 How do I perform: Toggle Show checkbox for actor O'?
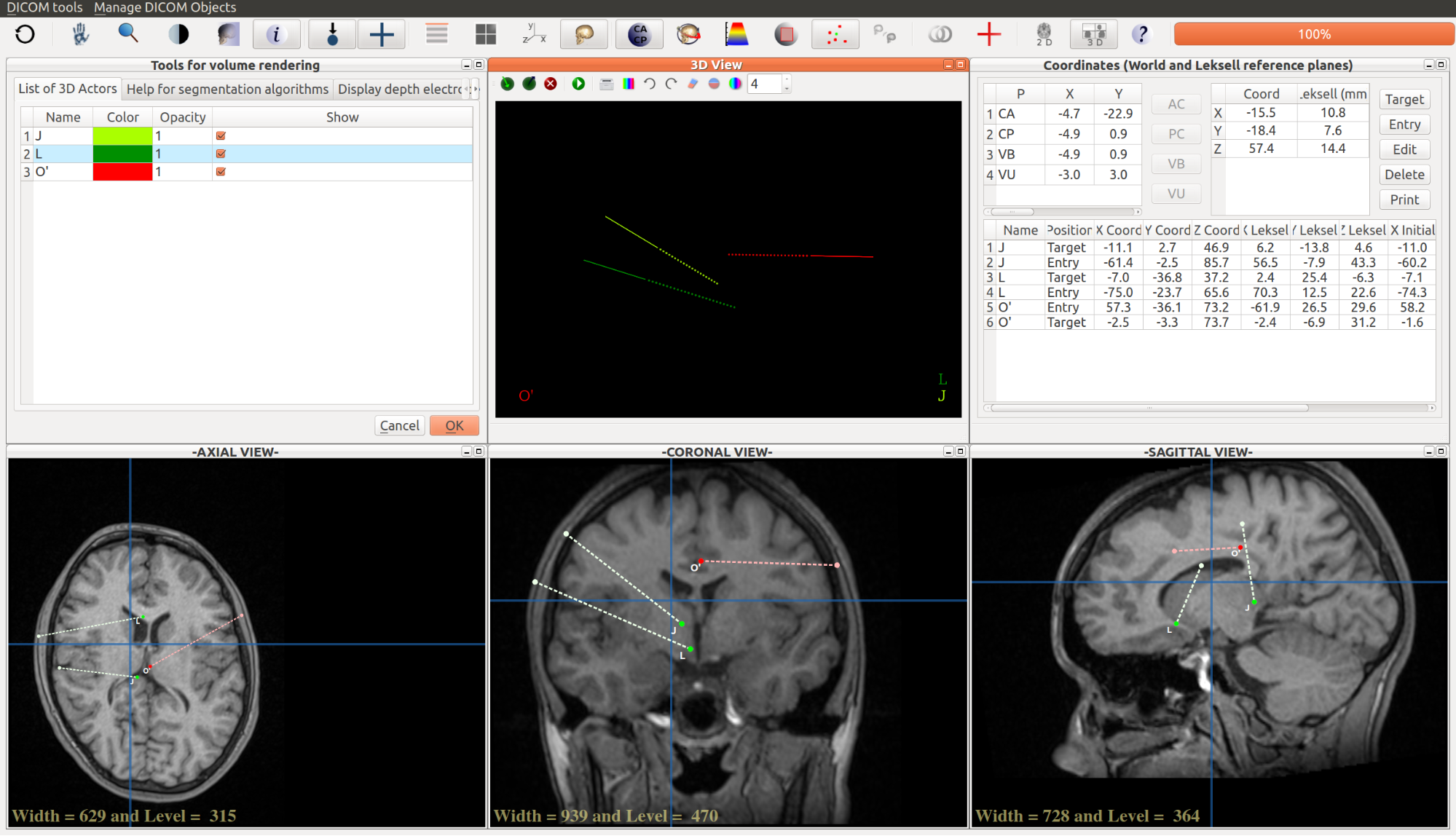coord(221,172)
